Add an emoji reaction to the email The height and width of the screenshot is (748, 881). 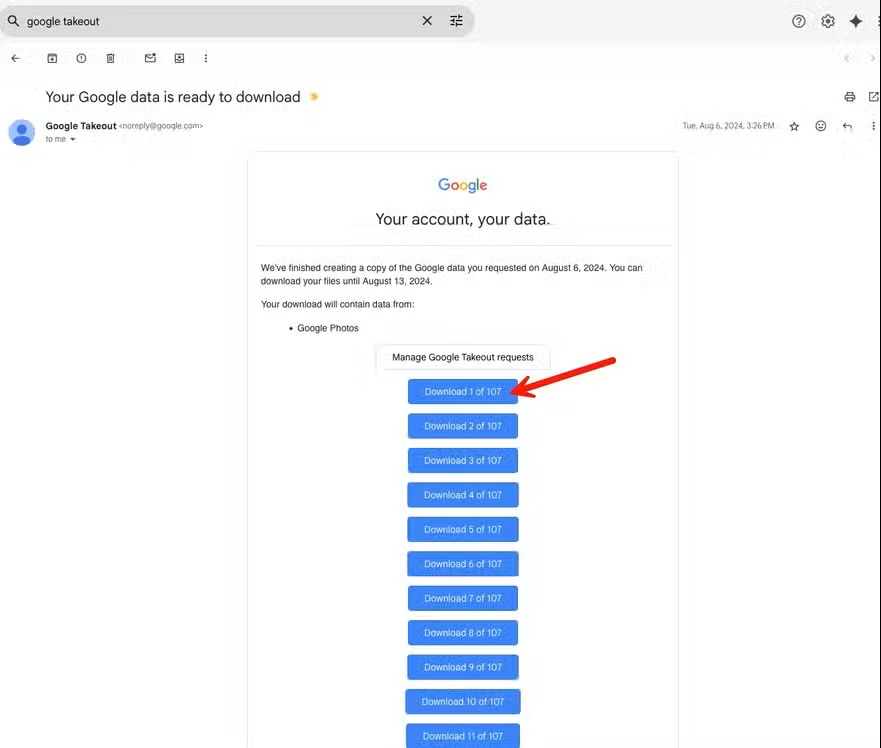pyautogui.click(x=821, y=126)
